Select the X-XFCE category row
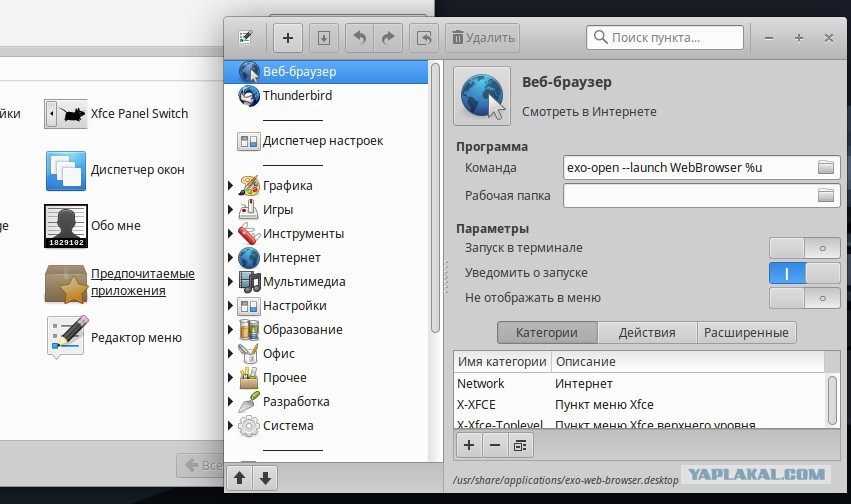 click(x=639, y=405)
